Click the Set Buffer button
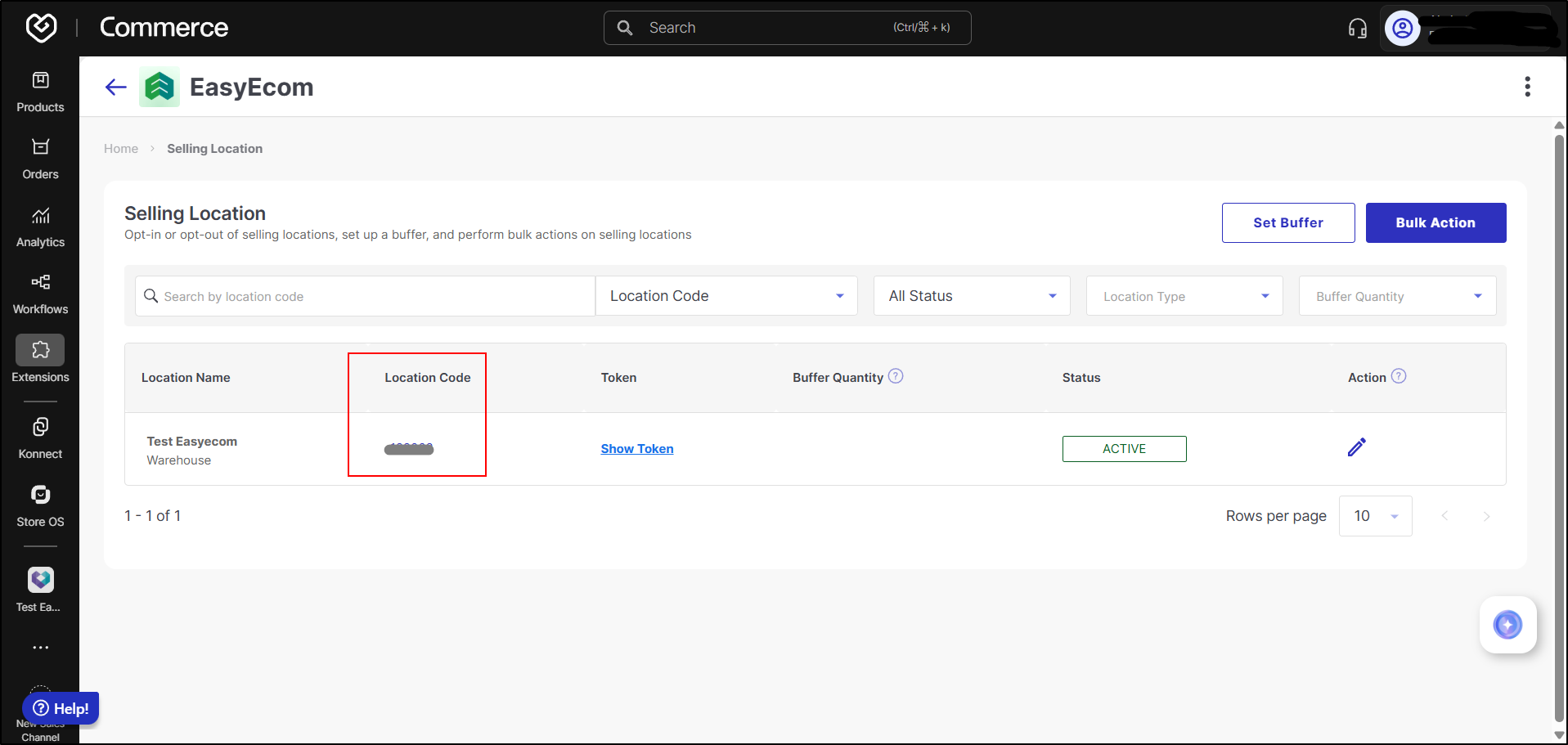This screenshot has width=1568, height=745. pyautogui.click(x=1287, y=222)
